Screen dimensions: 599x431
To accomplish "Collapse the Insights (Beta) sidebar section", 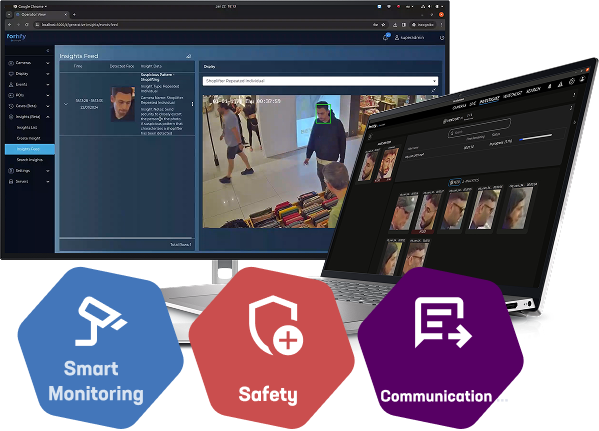I will [x=29, y=117].
